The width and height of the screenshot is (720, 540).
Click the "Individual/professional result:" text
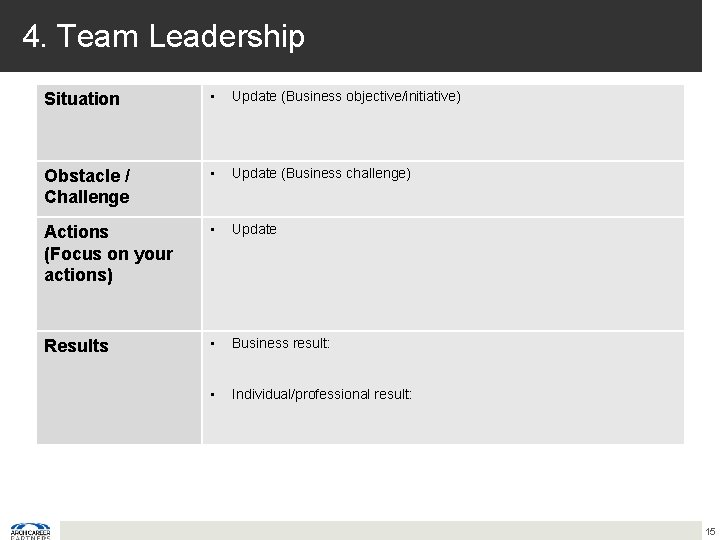point(321,395)
